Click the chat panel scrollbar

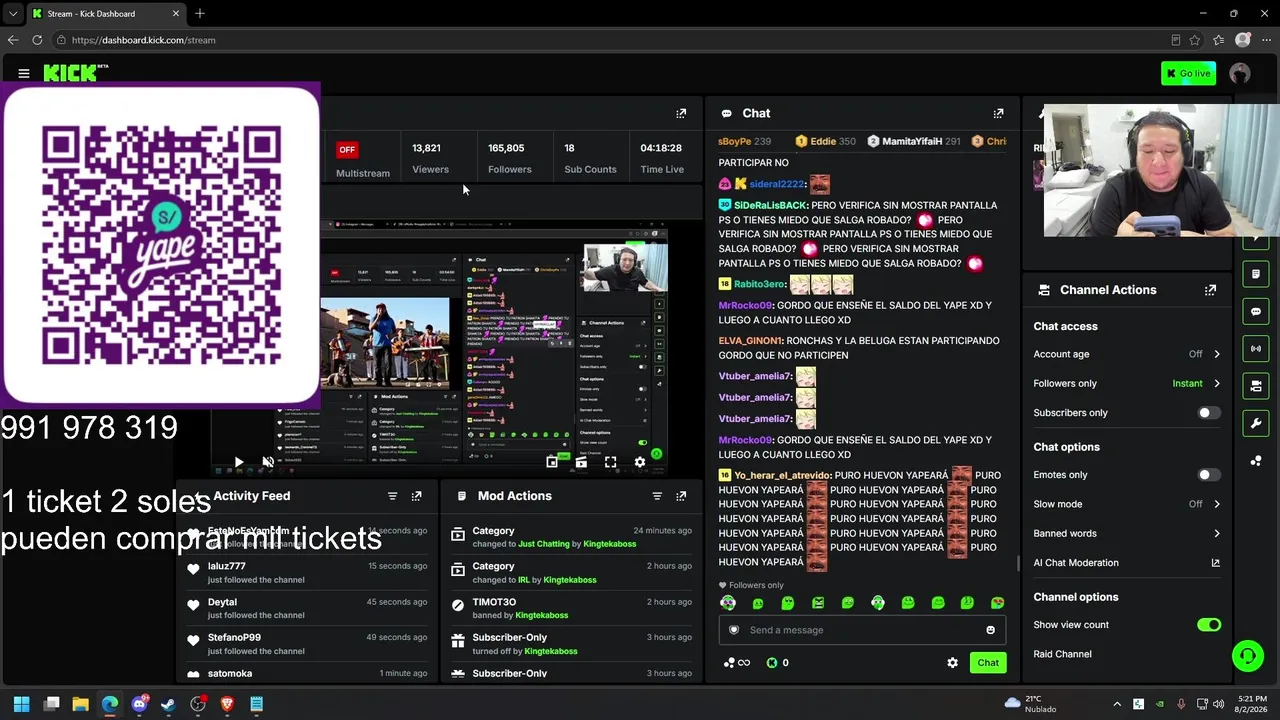pos(1018,563)
